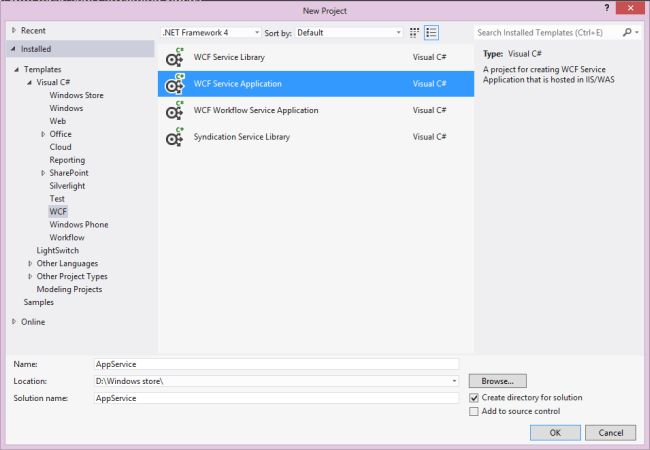
Task: Expand the Office tree node
Action: click(x=43, y=134)
